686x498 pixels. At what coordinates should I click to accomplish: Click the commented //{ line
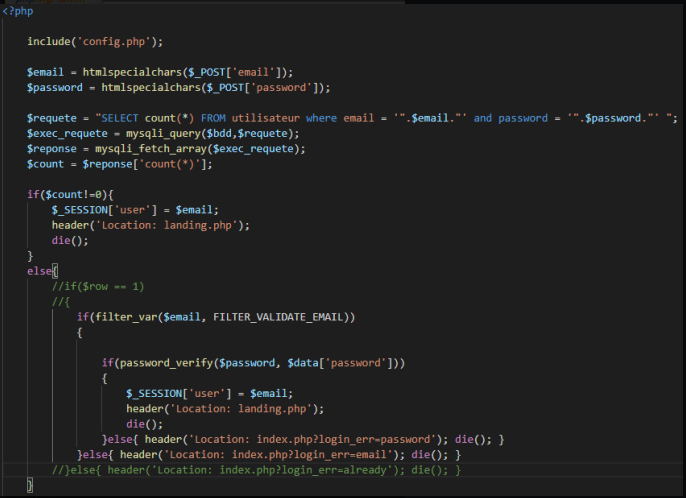pos(61,302)
